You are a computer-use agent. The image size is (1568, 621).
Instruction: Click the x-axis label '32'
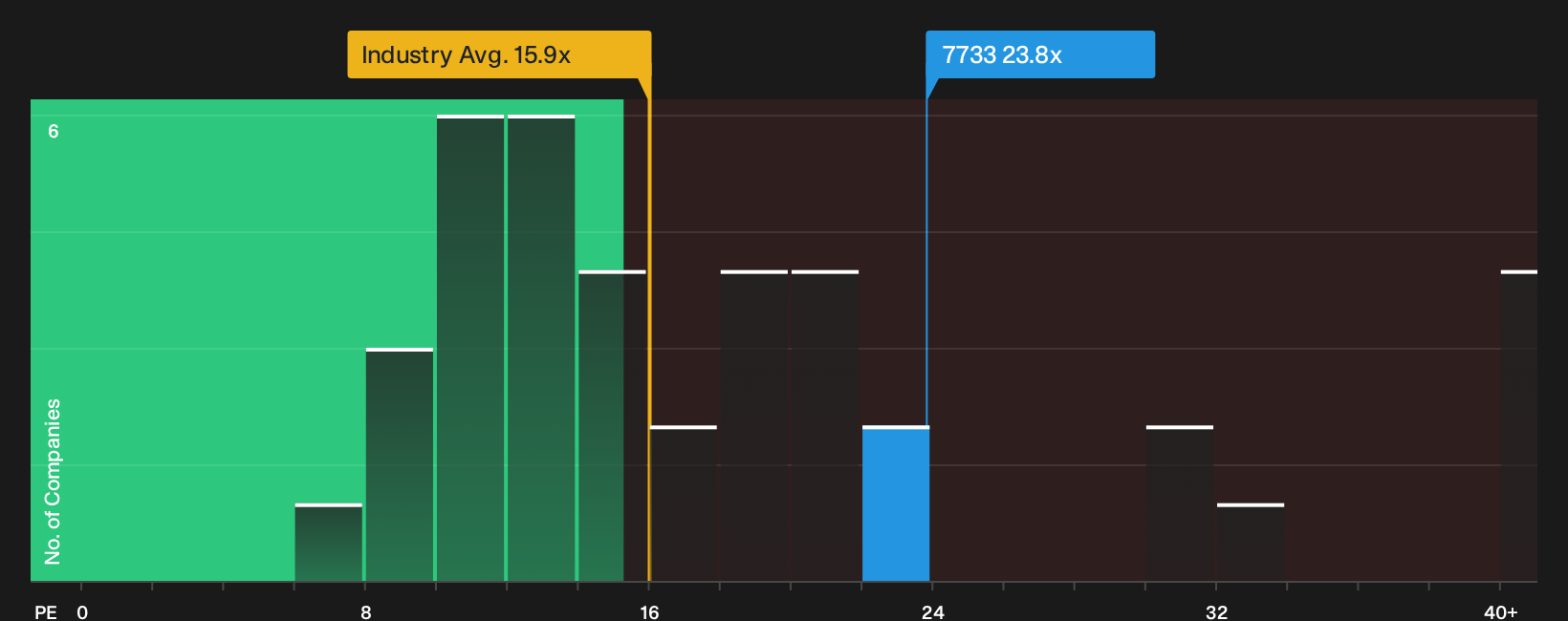point(1216,612)
